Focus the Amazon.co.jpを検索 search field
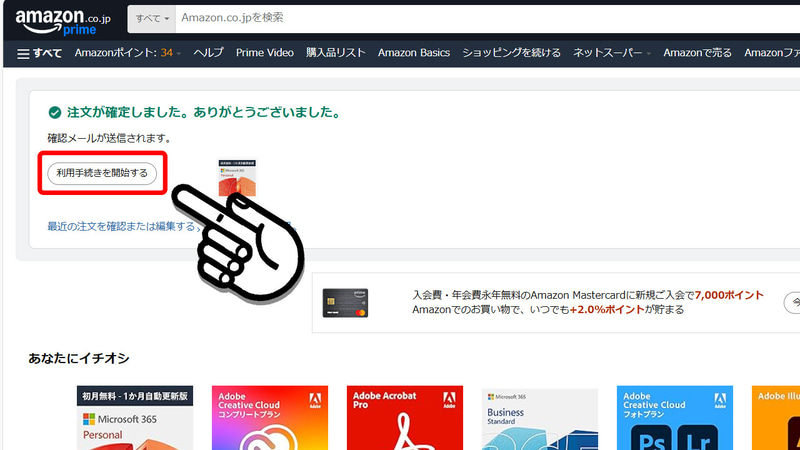 (x=487, y=18)
